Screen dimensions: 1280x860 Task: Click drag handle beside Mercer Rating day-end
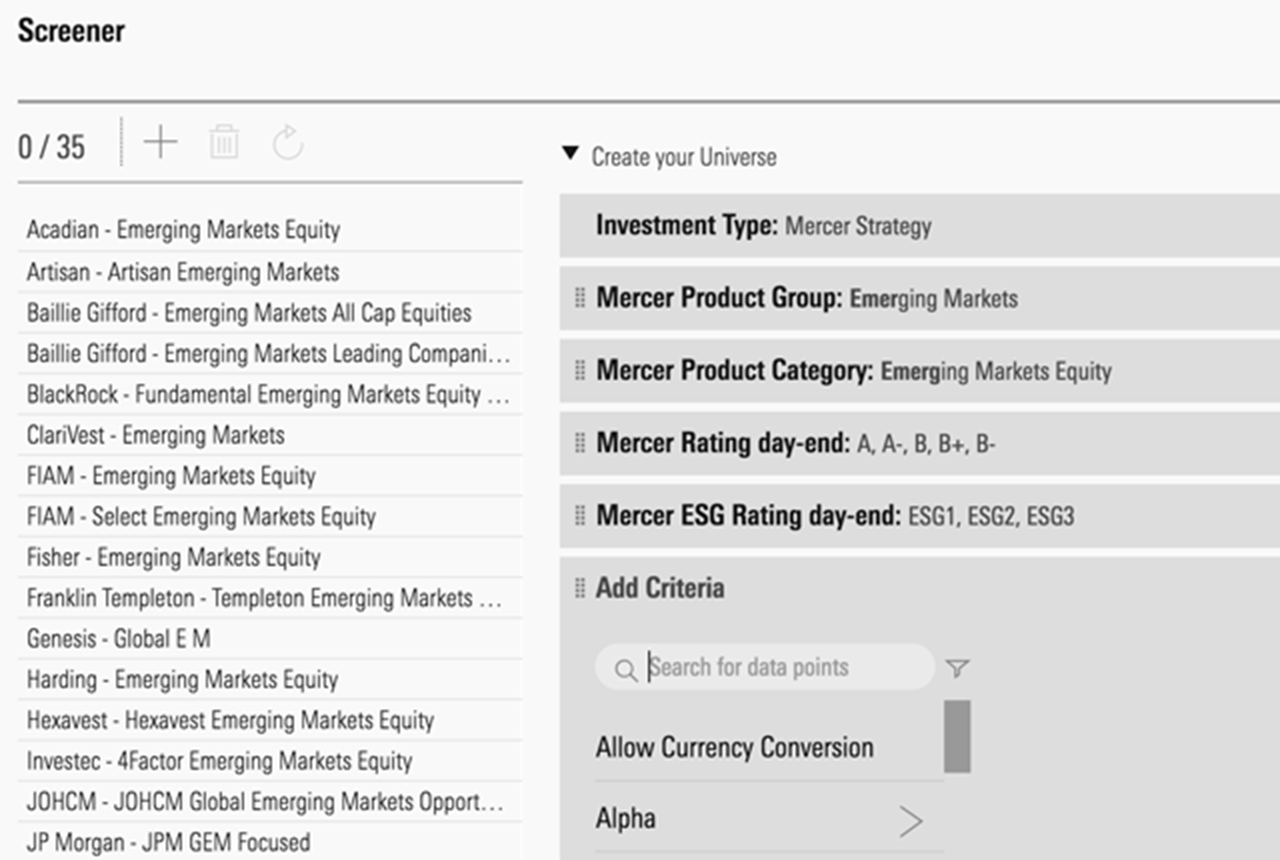(580, 443)
